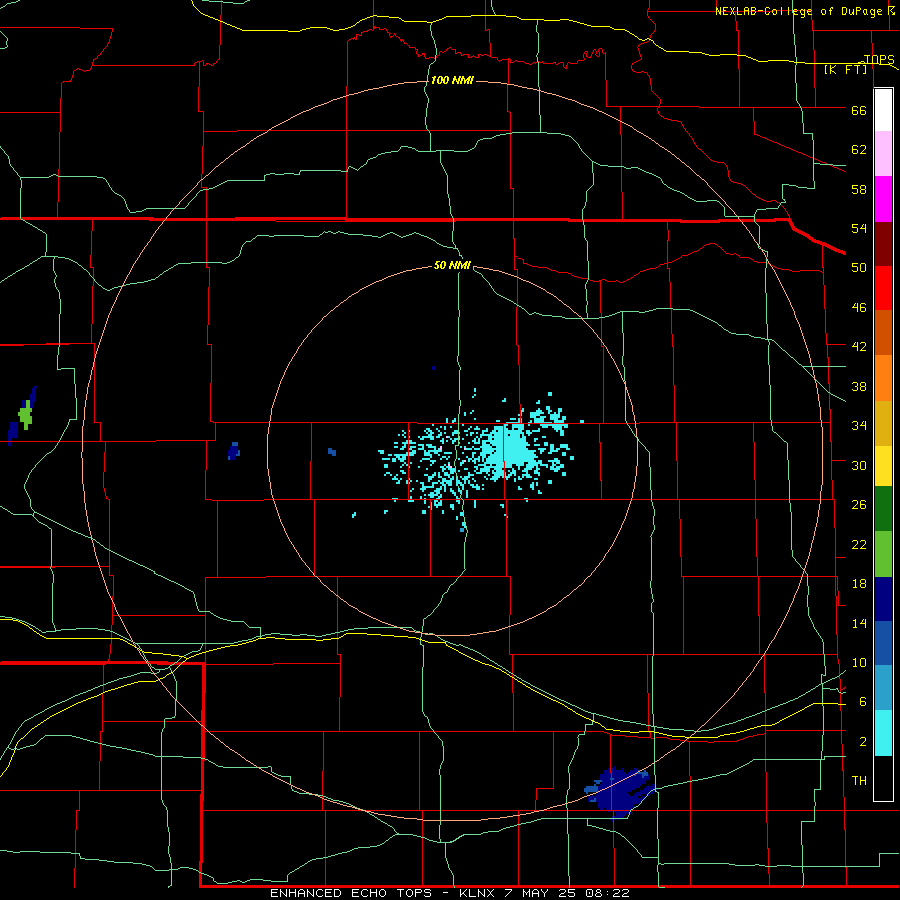This screenshot has width=900, height=900.
Task: Click the black TH legend swatch
Action: (883, 778)
